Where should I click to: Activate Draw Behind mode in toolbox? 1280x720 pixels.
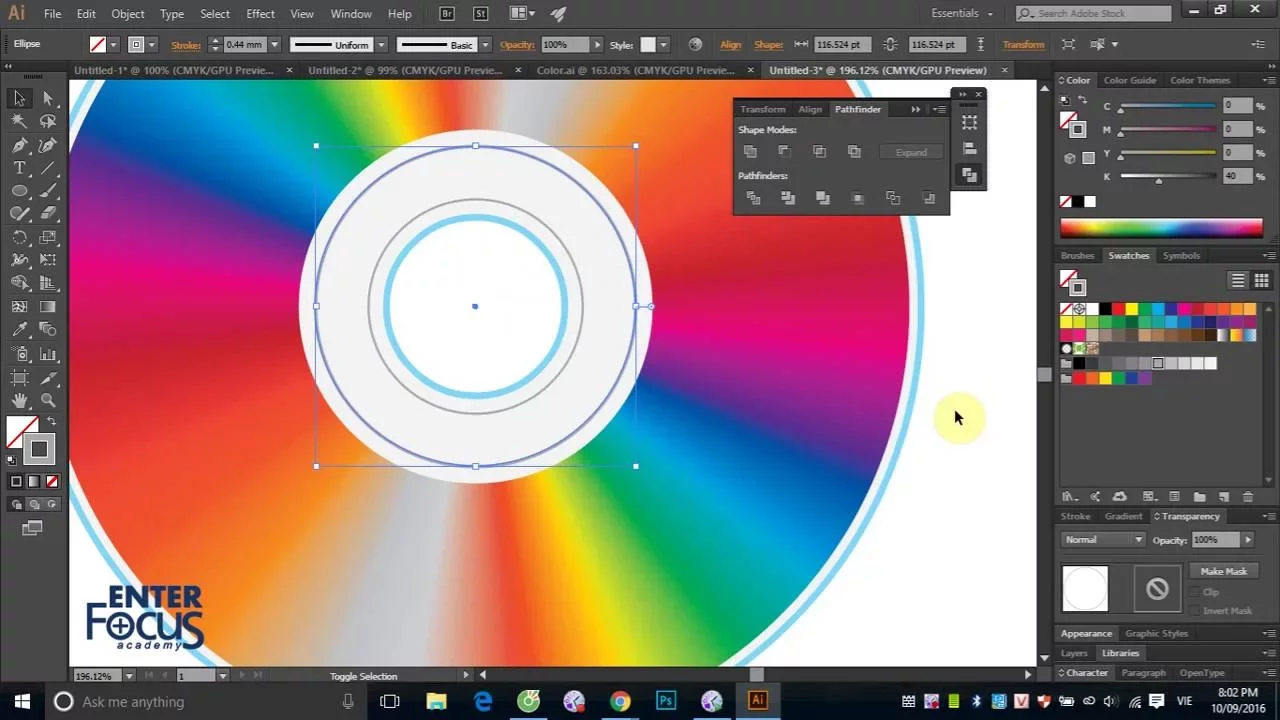(x=33, y=505)
